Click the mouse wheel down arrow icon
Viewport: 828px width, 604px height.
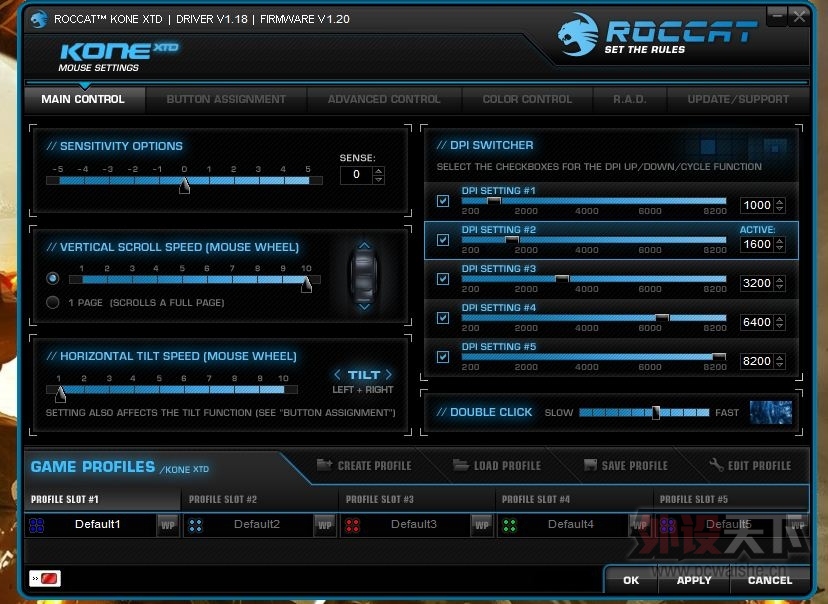pyautogui.click(x=364, y=307)
